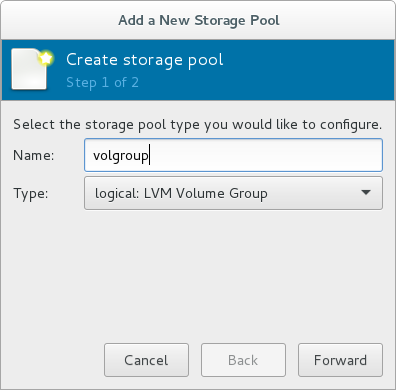This screenshot has height=390, width=396.
Task: Click the Add a New Storage Pool title bar
Action: pos(199,20)
